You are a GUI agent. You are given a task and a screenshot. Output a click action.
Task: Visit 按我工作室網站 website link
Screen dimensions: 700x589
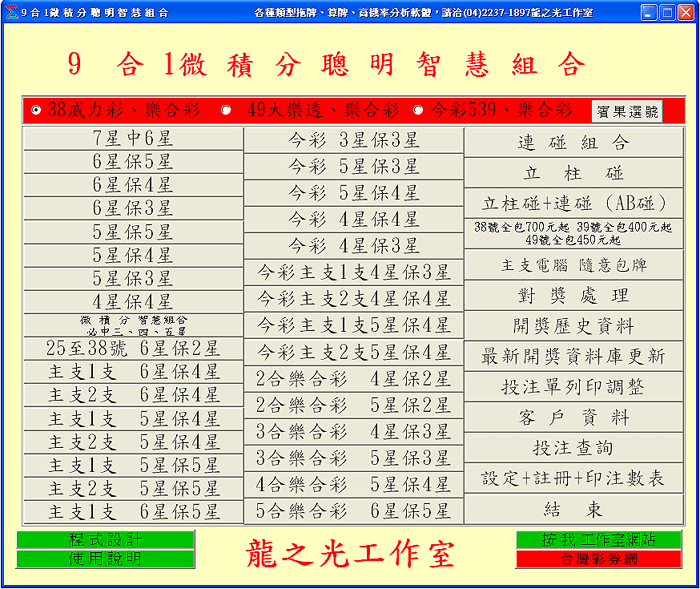pos(598,540)
